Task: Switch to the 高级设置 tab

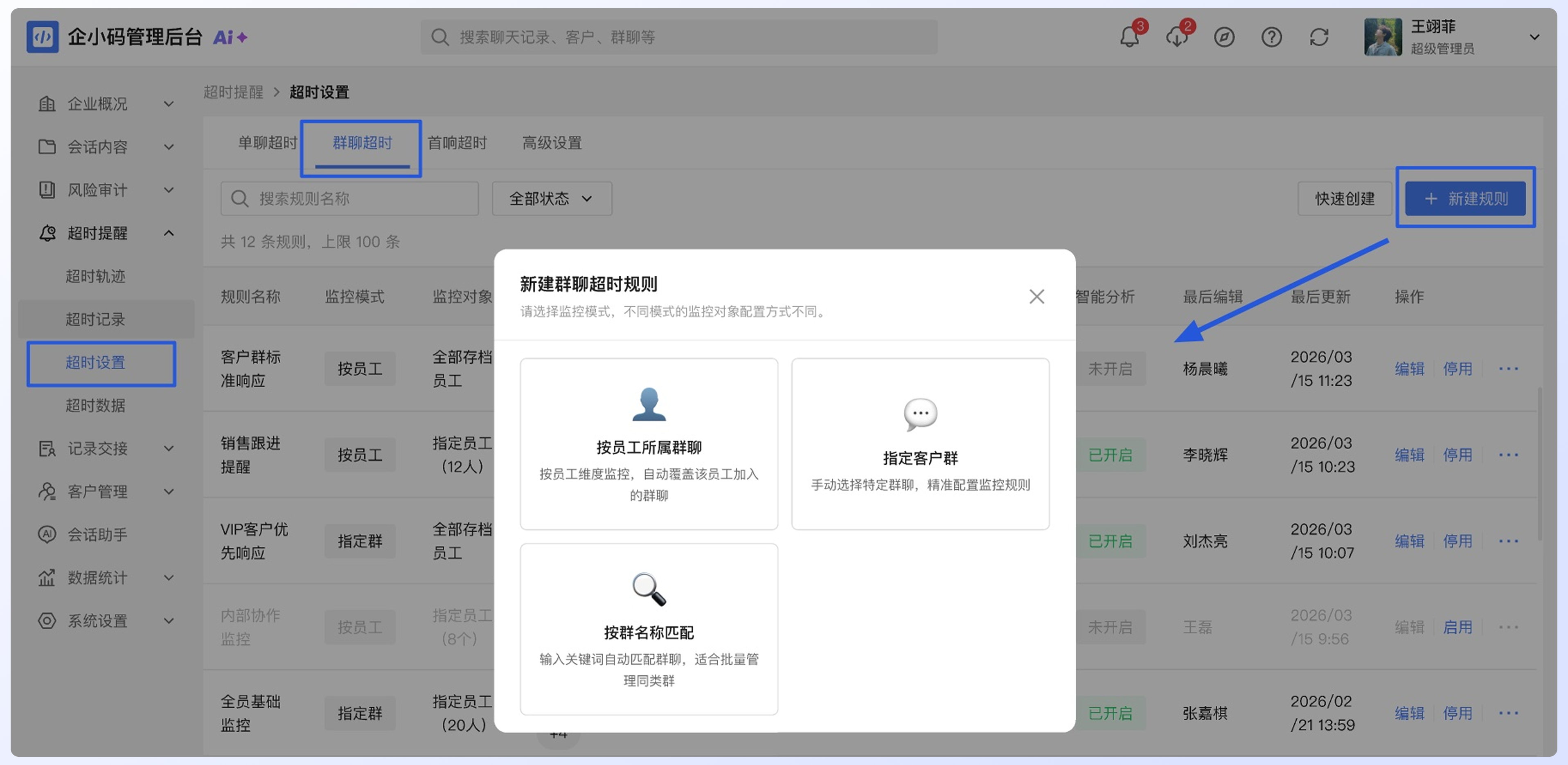Action: pos(552,143)
